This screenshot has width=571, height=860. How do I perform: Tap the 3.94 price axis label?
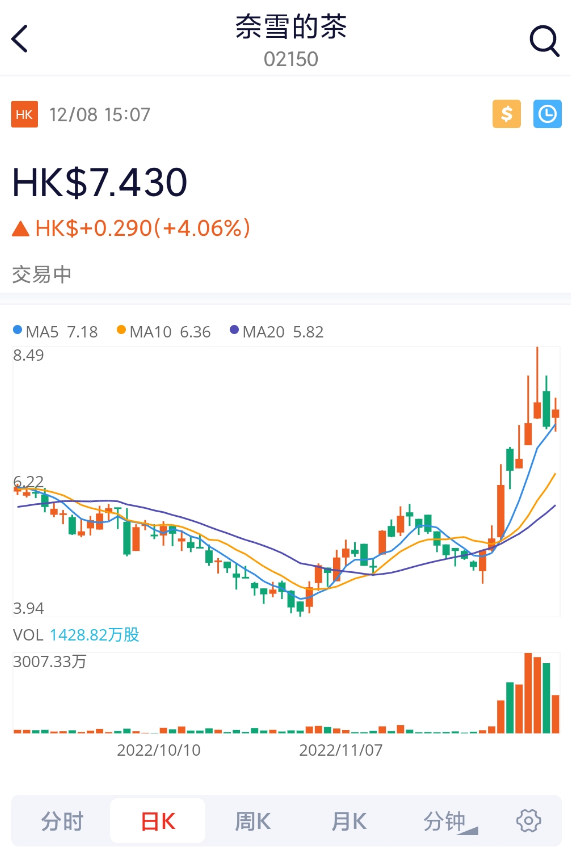(x=28, y=608)
